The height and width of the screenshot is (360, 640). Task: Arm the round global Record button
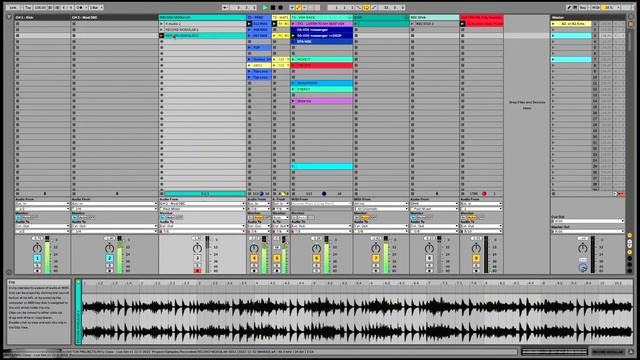pyautogui.click(x=280, y=7)
